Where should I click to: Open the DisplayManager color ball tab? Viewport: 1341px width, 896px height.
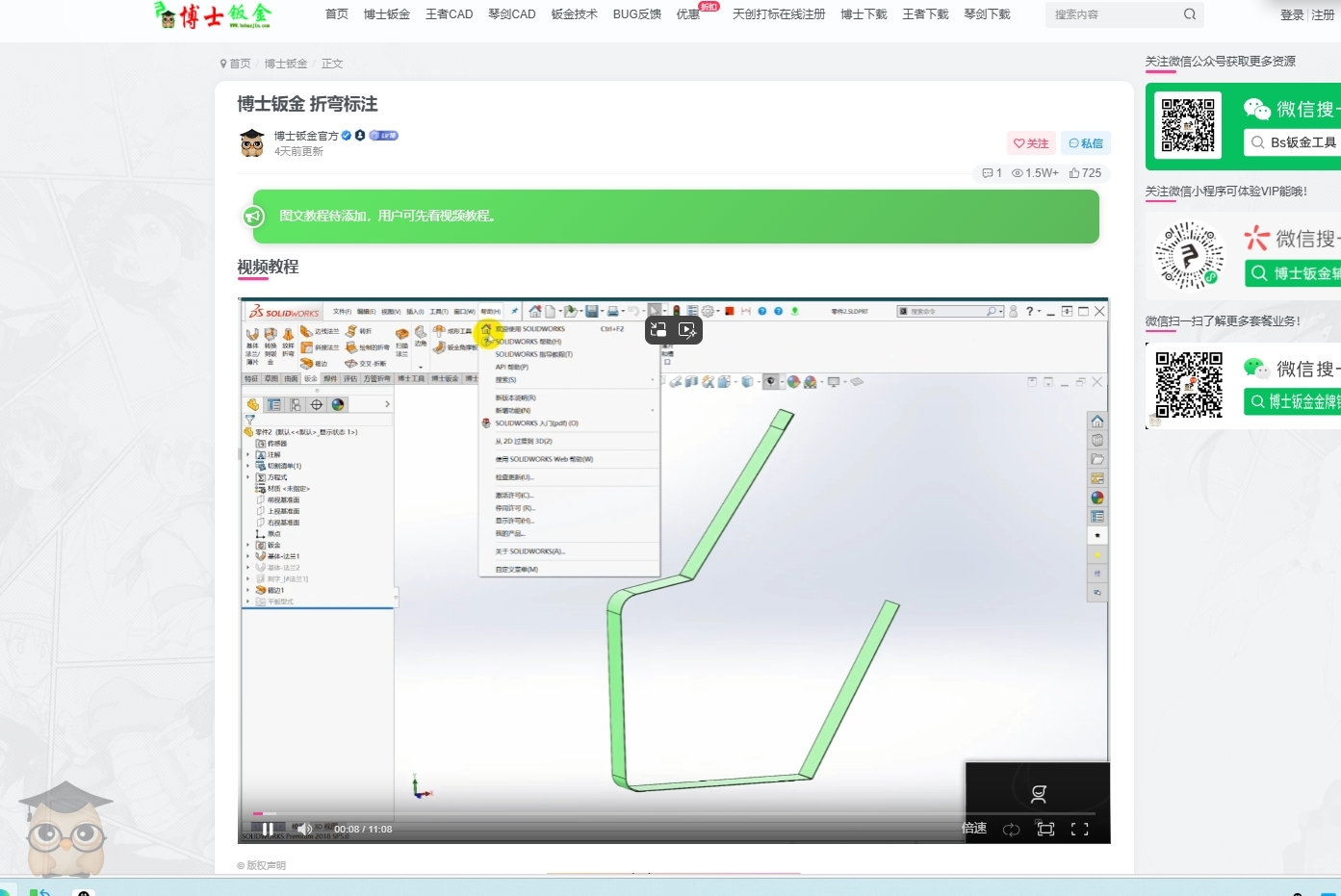tap(338, 405)
